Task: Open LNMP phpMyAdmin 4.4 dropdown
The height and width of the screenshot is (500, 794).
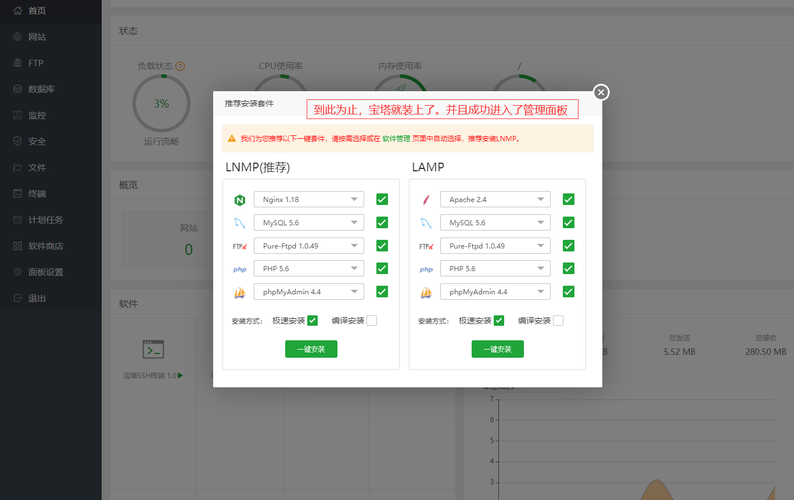Action: [x=309, y=291]
